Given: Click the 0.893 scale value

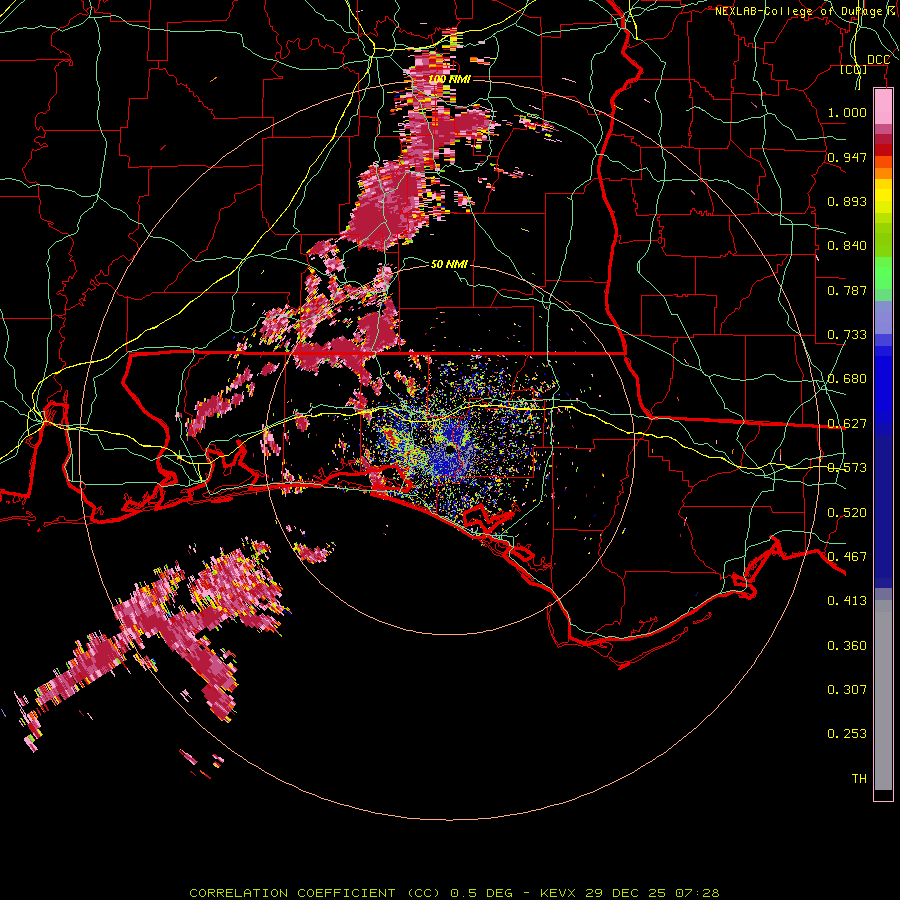Looking at the screenshot, I should (x=847, y=201).
